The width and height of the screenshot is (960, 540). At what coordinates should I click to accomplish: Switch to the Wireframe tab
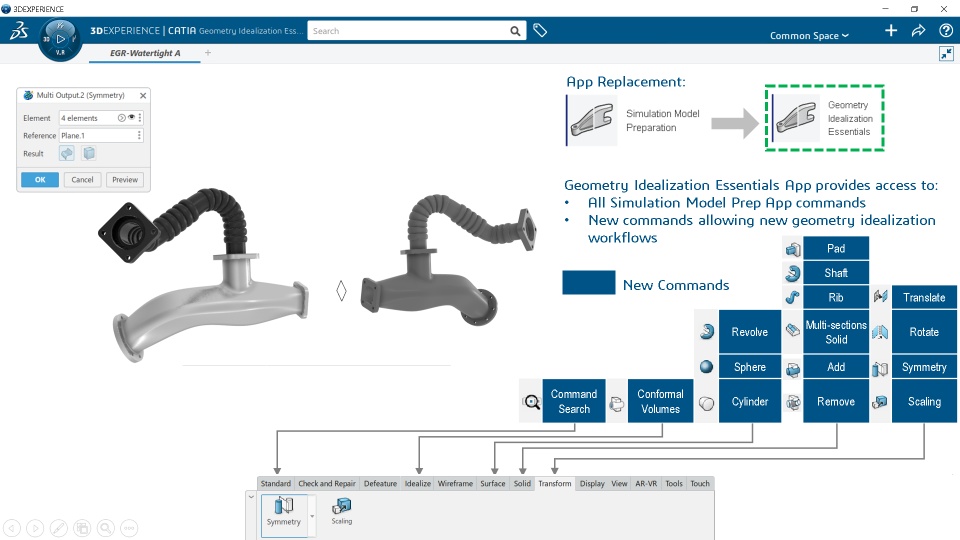pos(455,484)
